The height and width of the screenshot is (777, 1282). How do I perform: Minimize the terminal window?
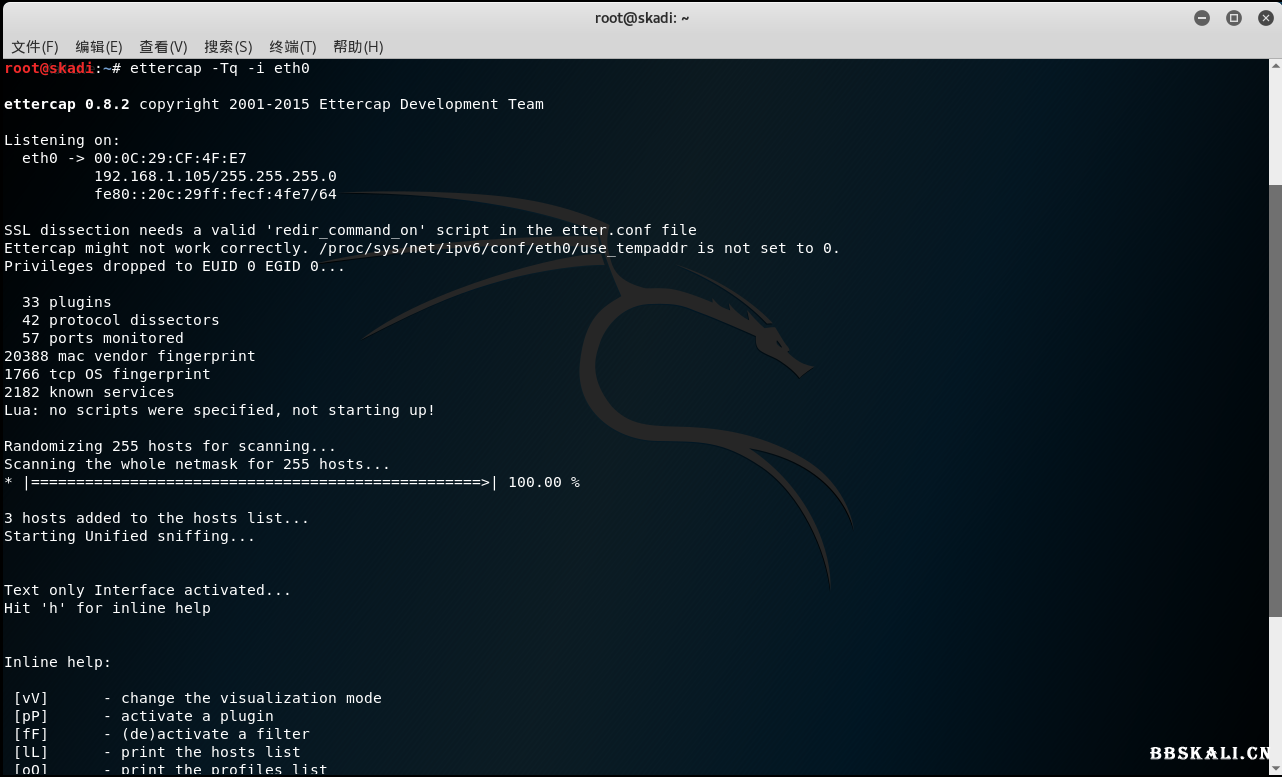(1202, 18)
